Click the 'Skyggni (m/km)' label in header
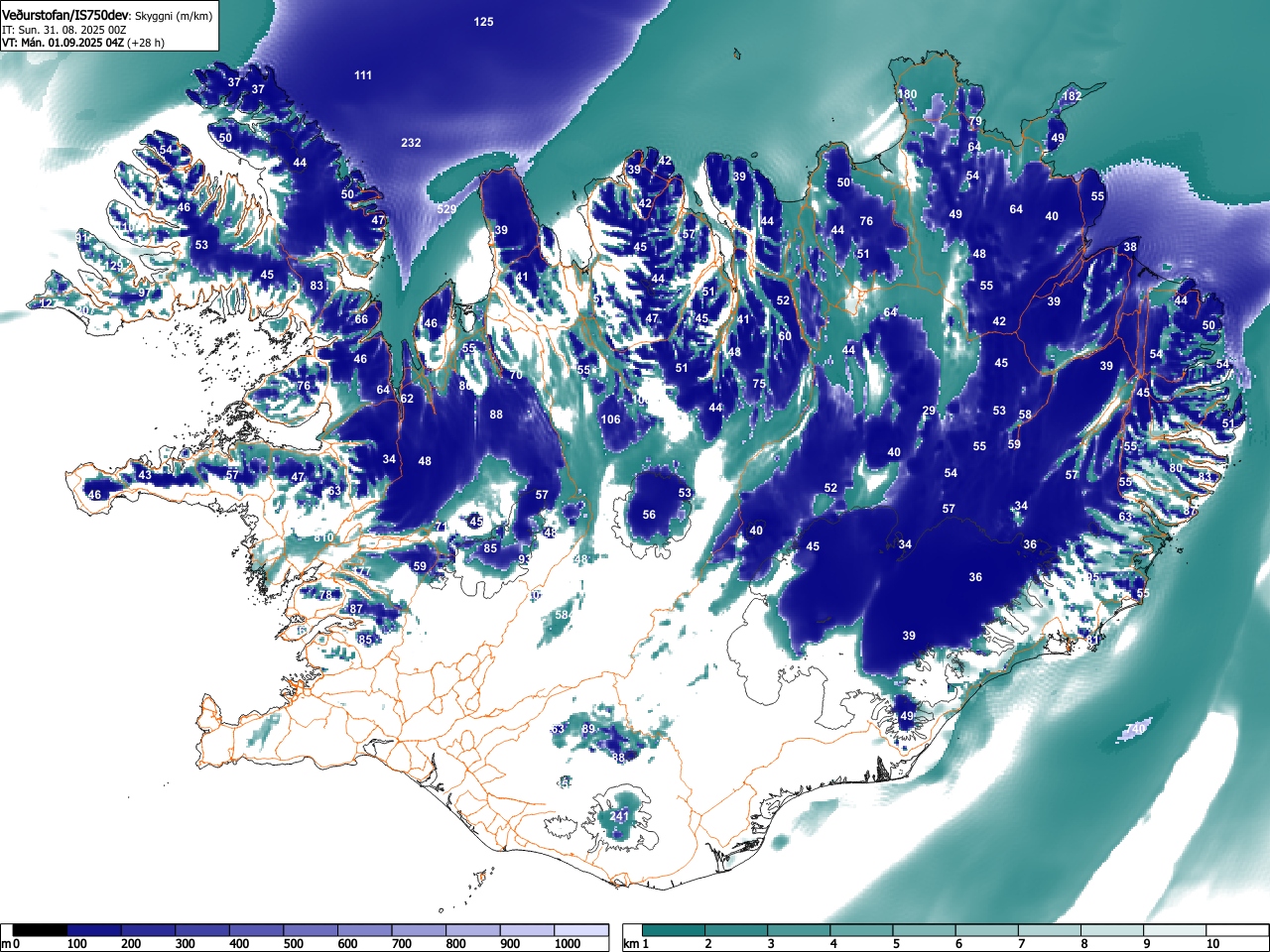The width and height of the screenshot is (1270, 952). tap(173, 17)
